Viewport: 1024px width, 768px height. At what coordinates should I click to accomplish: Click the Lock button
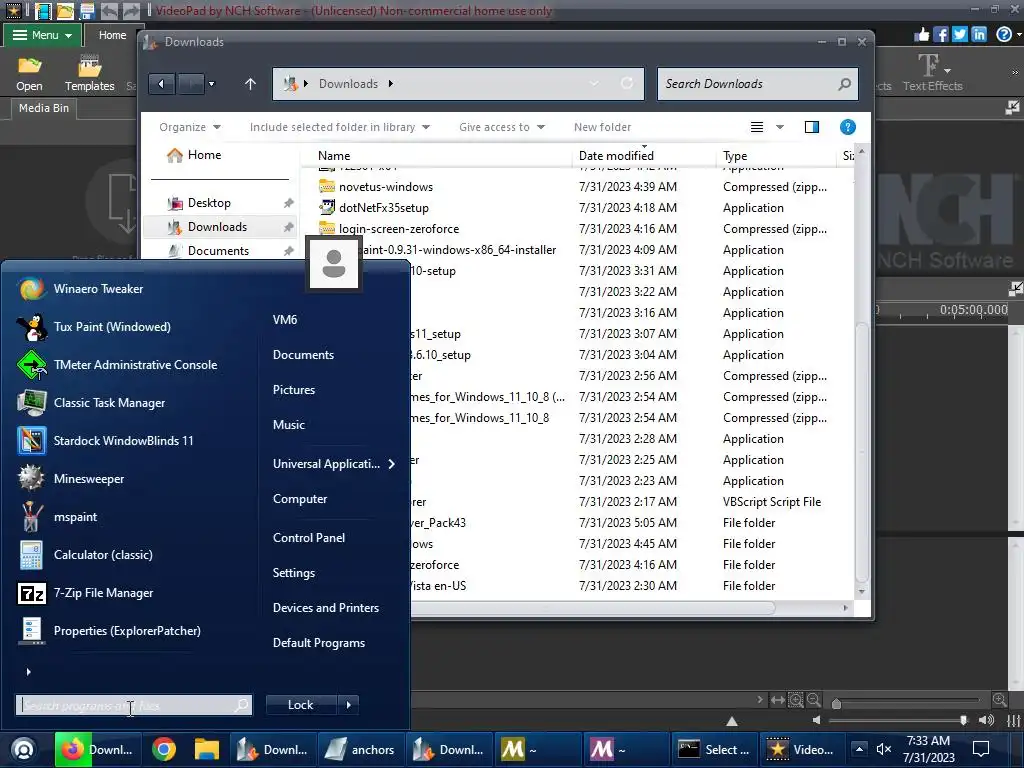[x=301, y=705]
